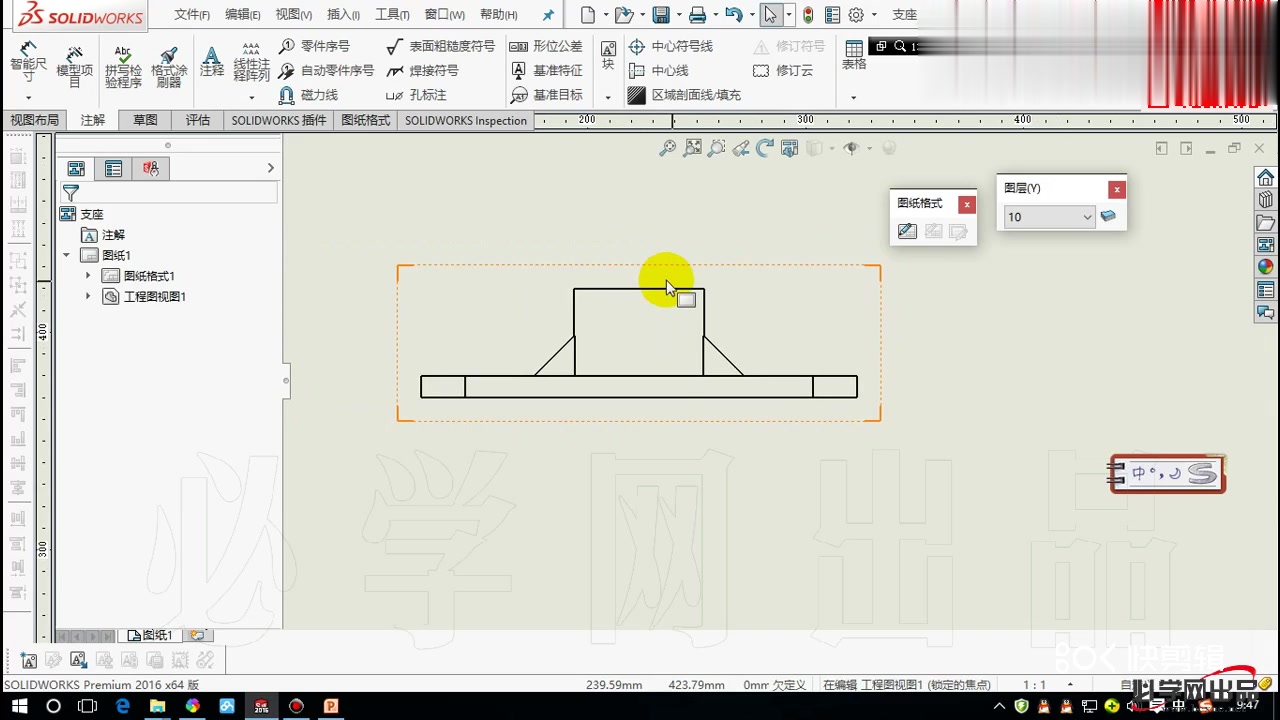This screenshot has height=720, width=1280.
Task: Open the Appearances color ball panel
Action: click(x=1266, y=267)
